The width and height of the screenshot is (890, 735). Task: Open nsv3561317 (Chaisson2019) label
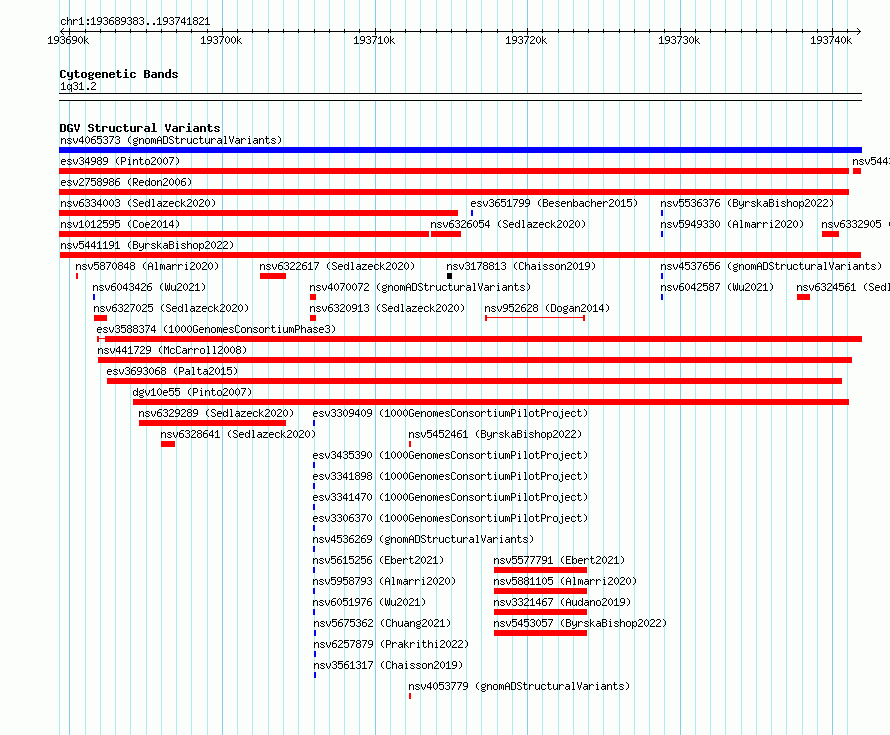pyautogui.click(x=388, y=665)
